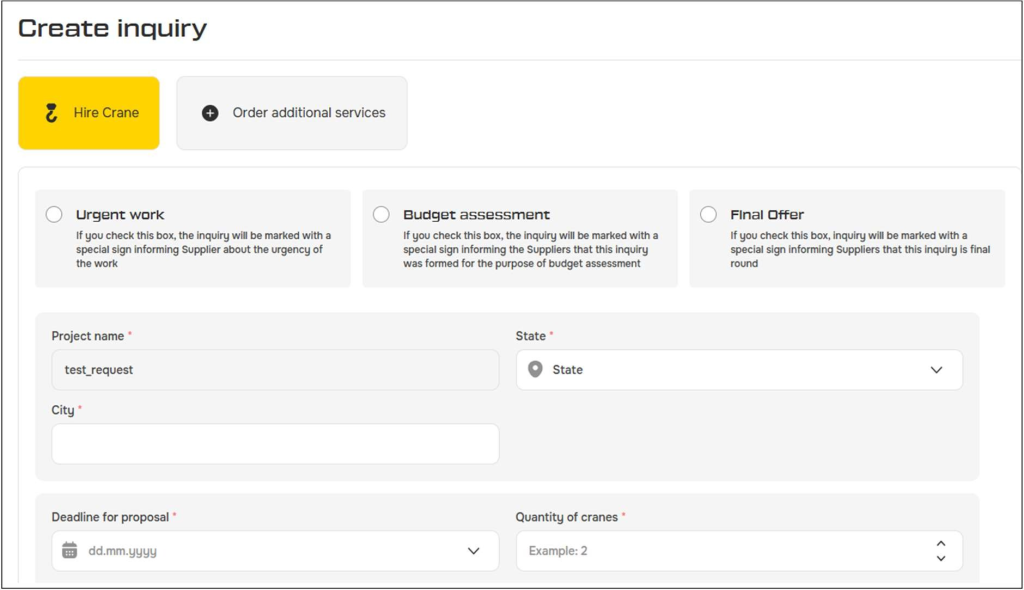Viewport: 1024px width, 590px height.
Task: Select the Urgent work radio button
Action: pyautogui.click(x=54, y=214)
